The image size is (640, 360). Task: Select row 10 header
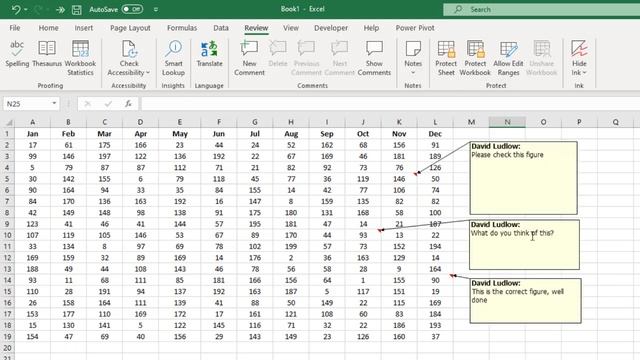[x=7, y=235]
